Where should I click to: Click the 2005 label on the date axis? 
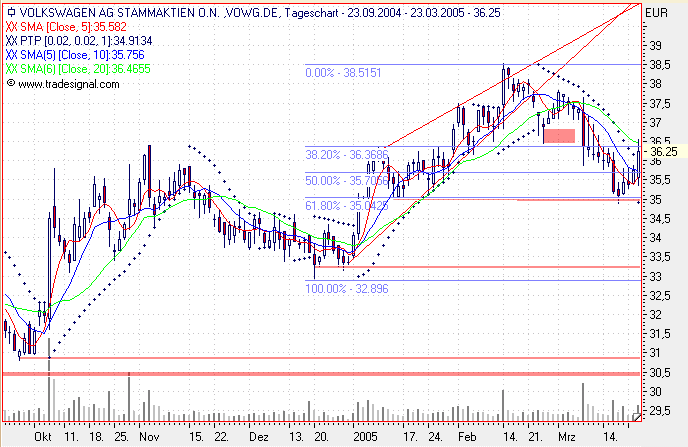coord(366,437)
